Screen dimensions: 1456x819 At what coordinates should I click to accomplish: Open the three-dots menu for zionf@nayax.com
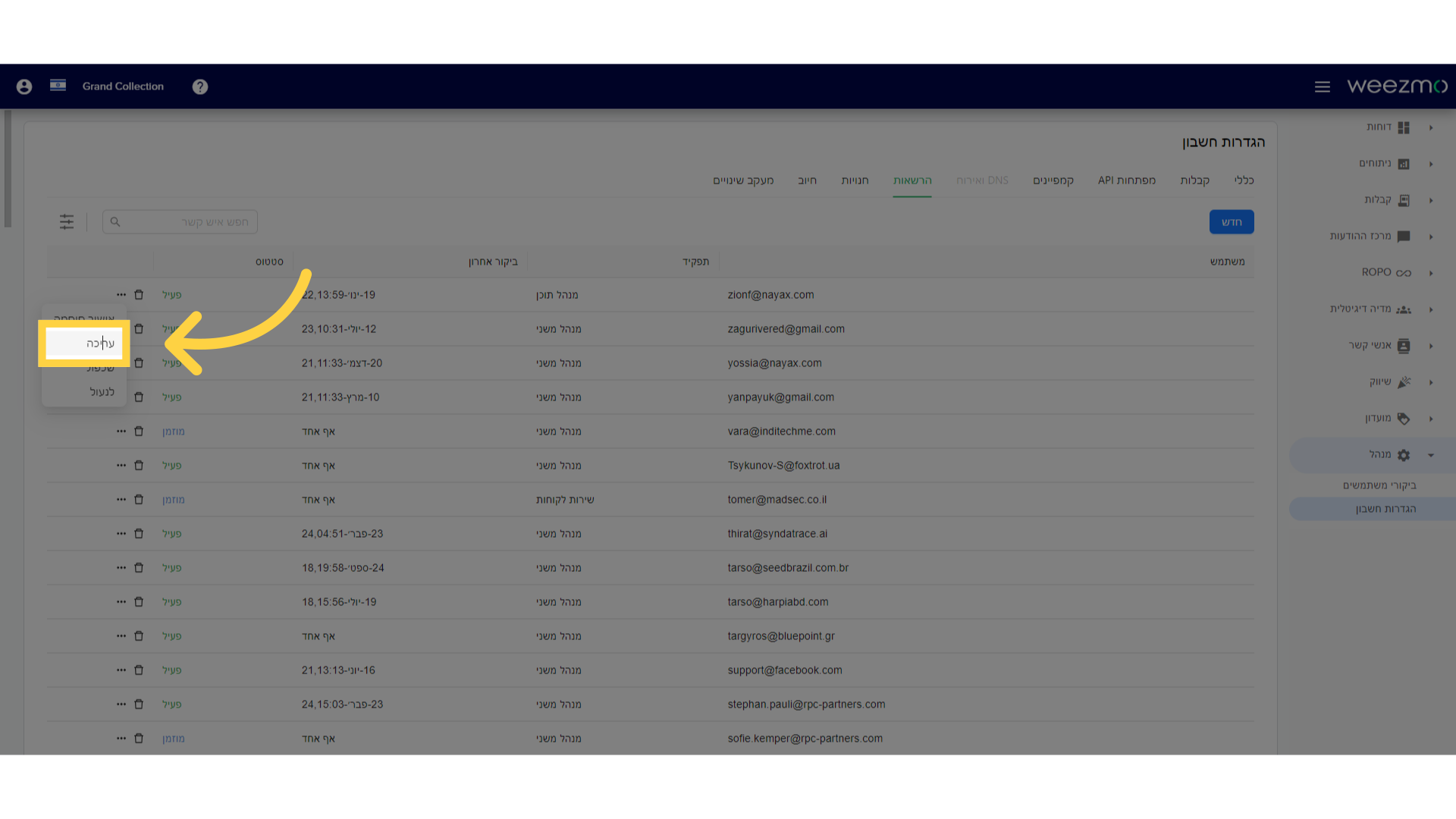coord(121,294)
